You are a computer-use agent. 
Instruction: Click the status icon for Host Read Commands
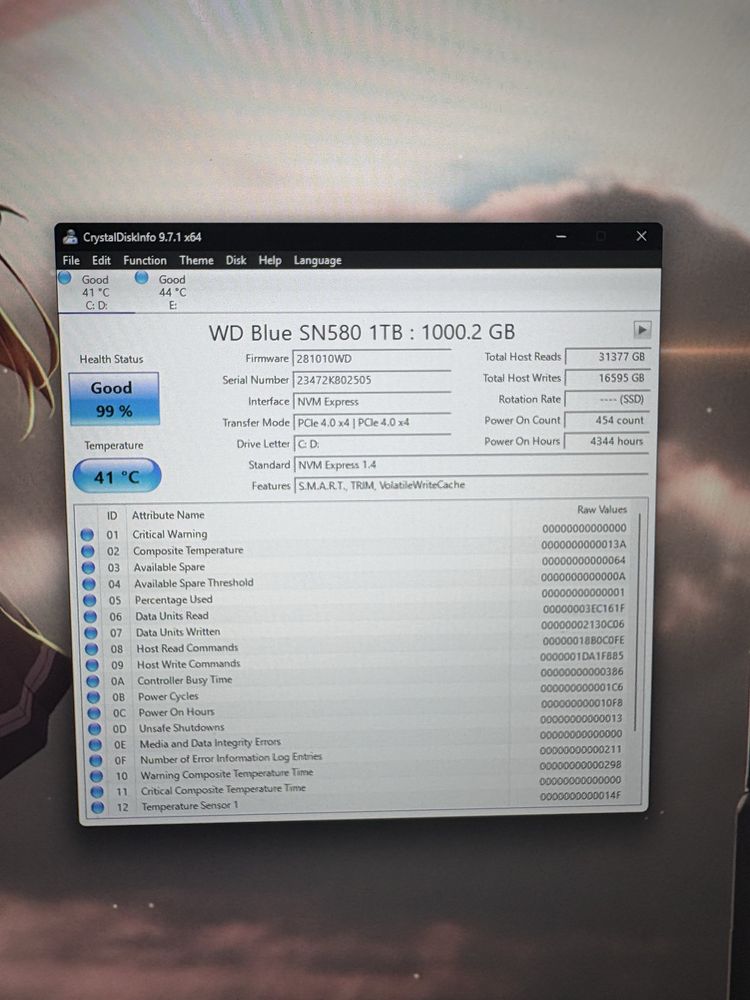[x=92, y=649]
